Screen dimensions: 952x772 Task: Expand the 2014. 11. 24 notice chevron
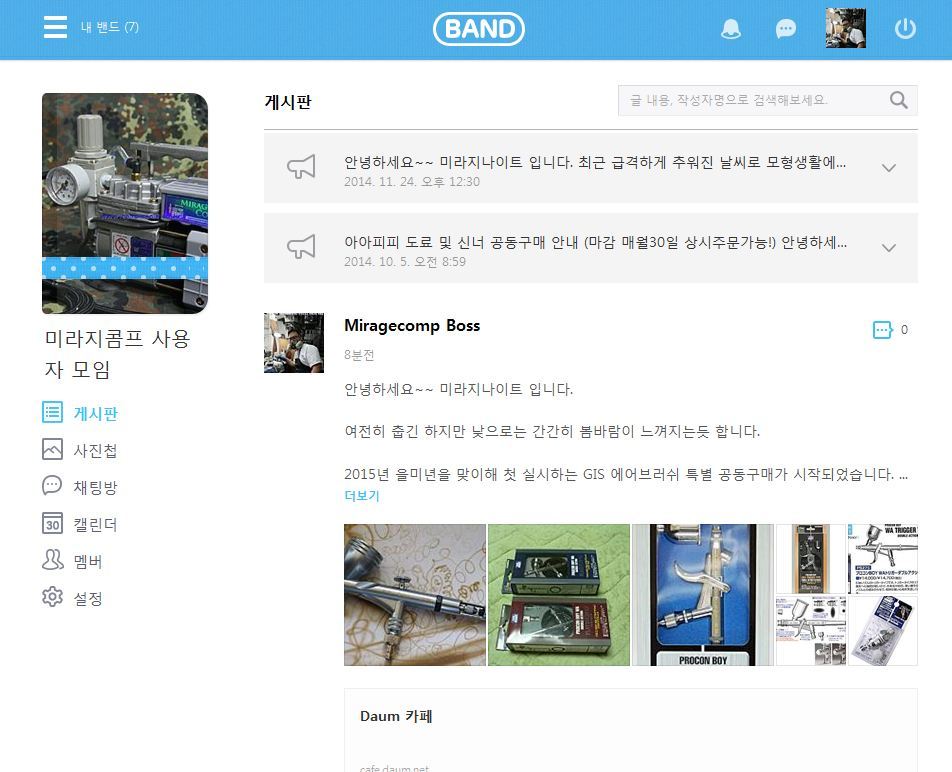tap(889, 168)
